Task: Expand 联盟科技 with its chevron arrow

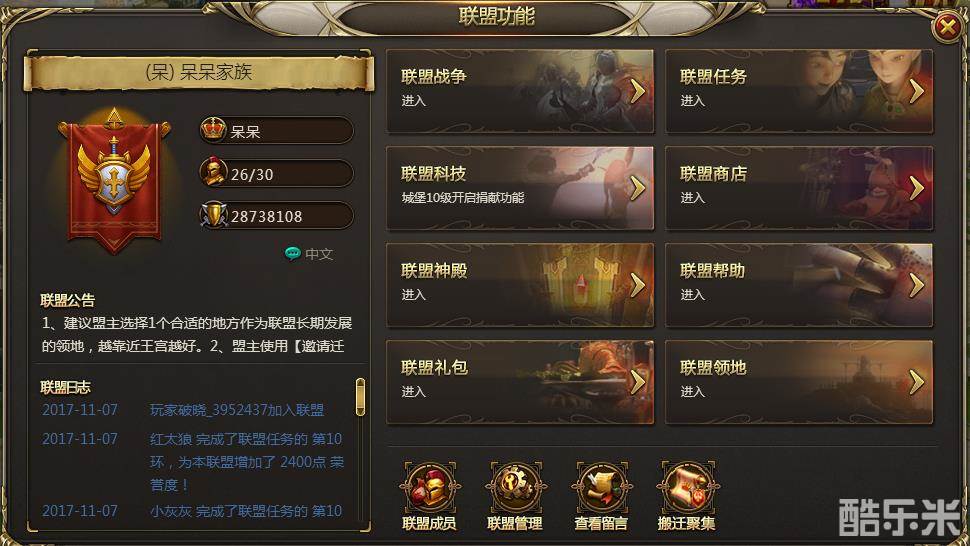Action: coord(638,188)
